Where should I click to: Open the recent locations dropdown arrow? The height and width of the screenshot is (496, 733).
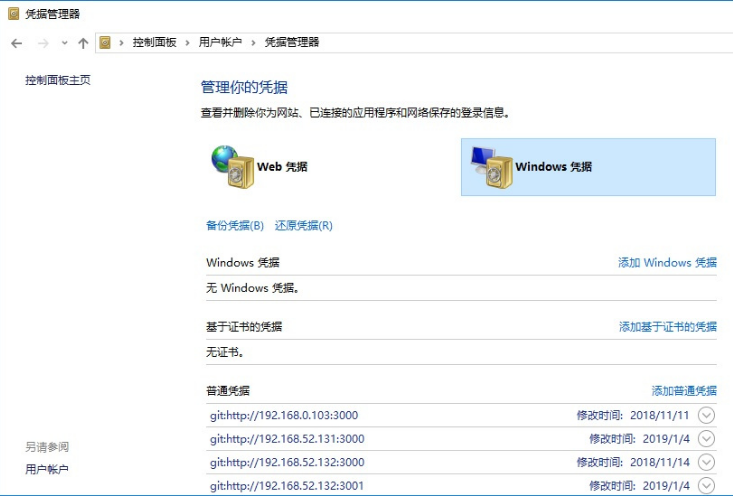pyautogui.click(x=65, y=43)
